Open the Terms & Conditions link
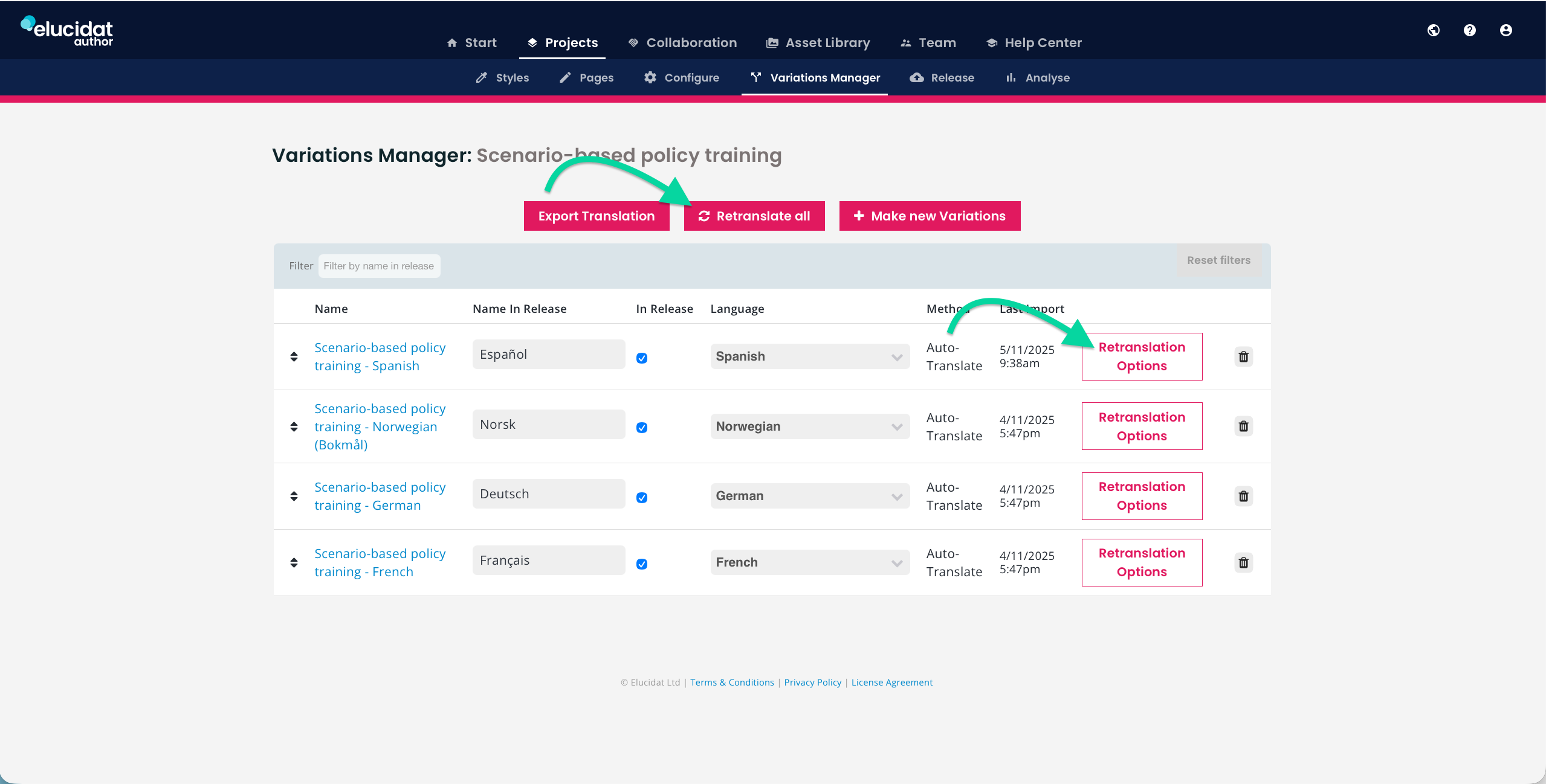 tap(732, 683)
